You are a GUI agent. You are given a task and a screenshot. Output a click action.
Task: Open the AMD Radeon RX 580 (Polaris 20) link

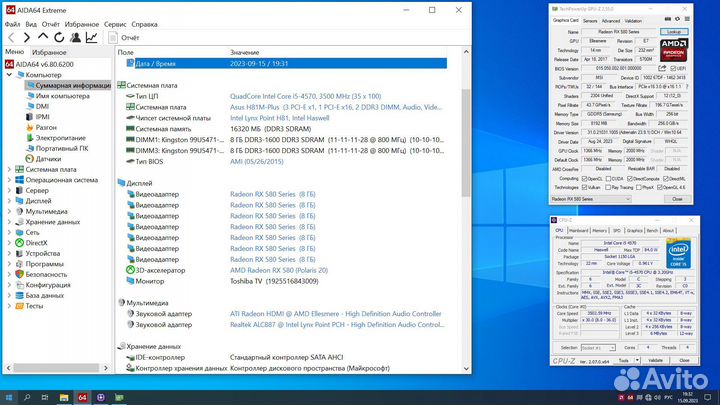(279, 270)
